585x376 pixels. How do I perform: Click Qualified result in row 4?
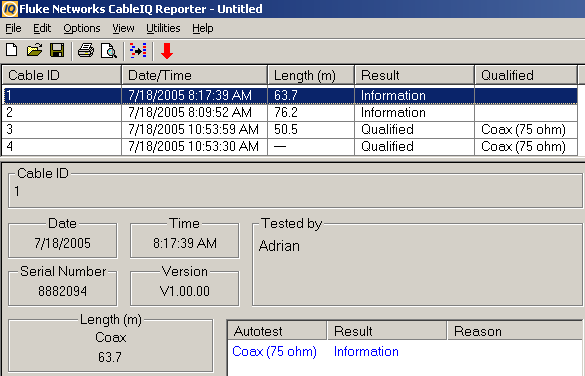click(387, 146)
